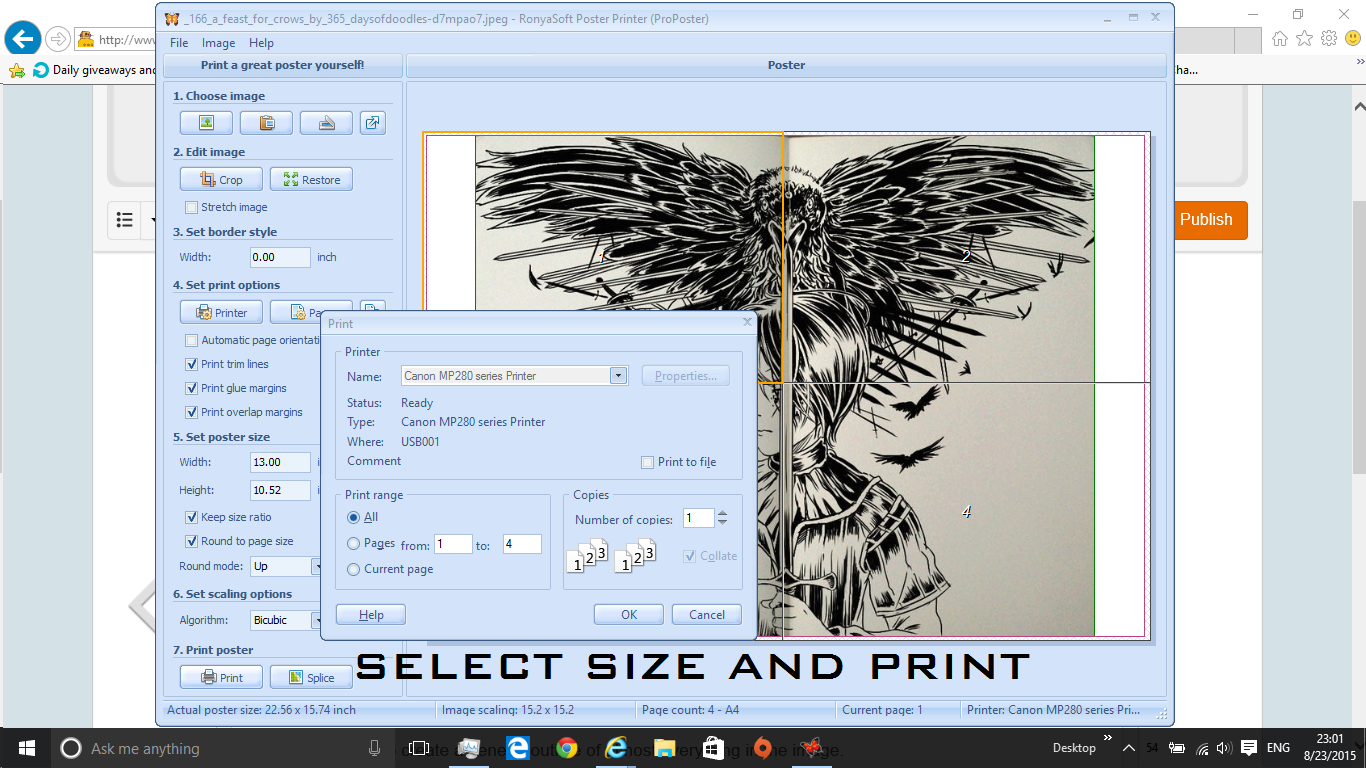Open Internet Explorer tools gear
The height and width of the screenshot is (768, 1366).
[1328, 39]
